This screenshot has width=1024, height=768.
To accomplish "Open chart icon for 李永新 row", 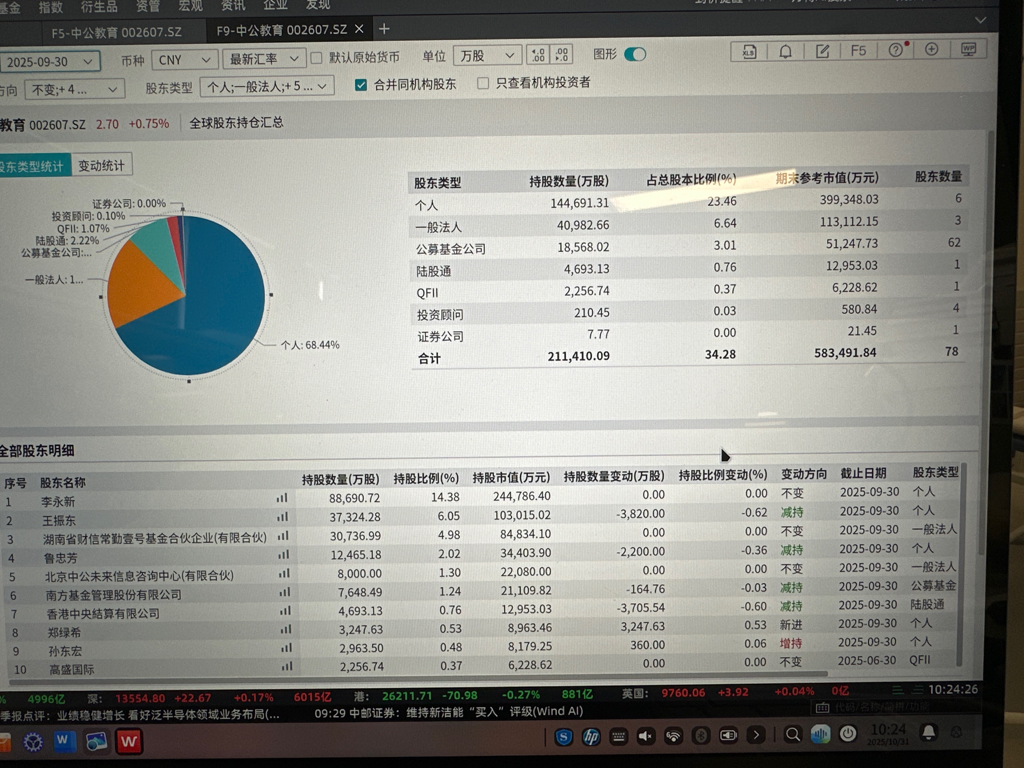I will click(282, 498).
